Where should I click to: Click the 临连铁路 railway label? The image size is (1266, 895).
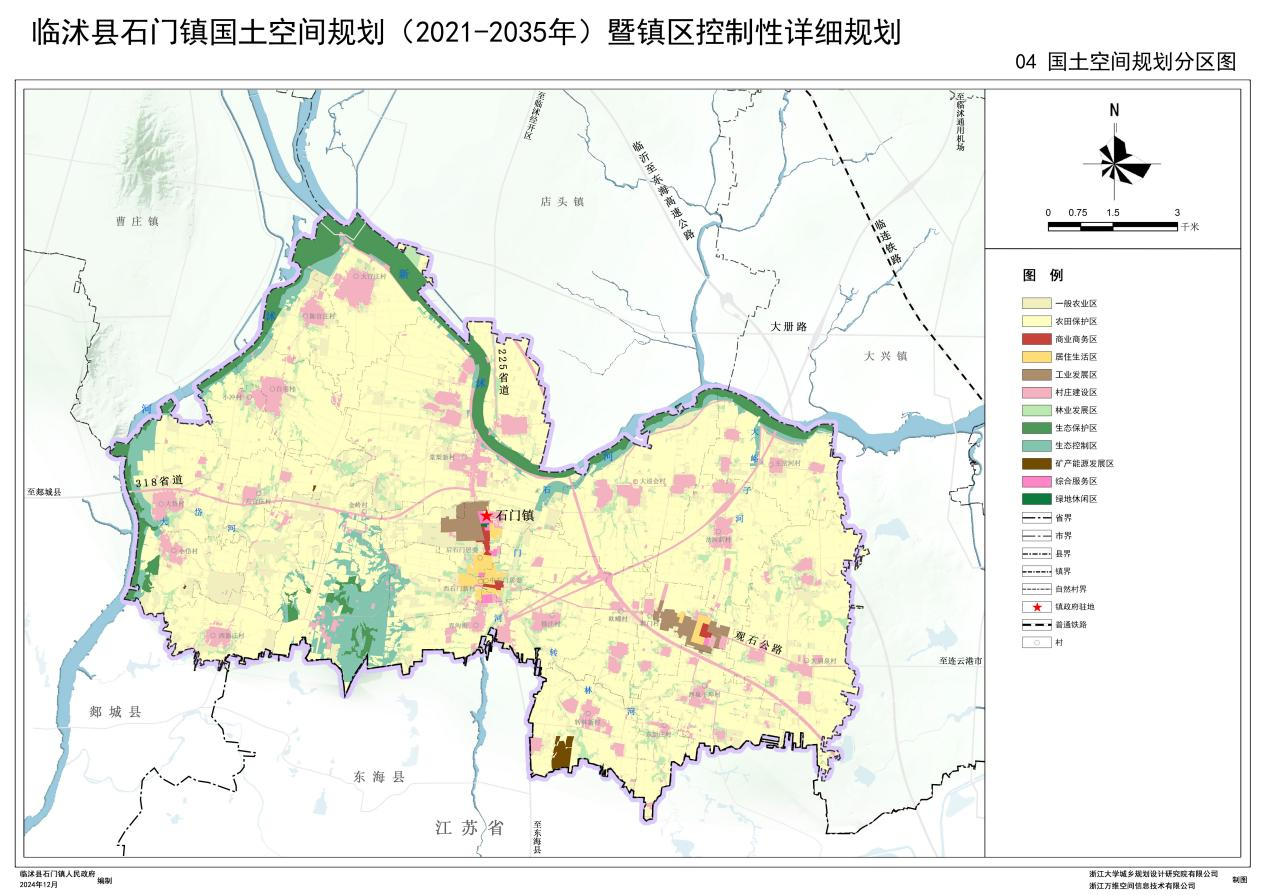[x=883, y=243]
